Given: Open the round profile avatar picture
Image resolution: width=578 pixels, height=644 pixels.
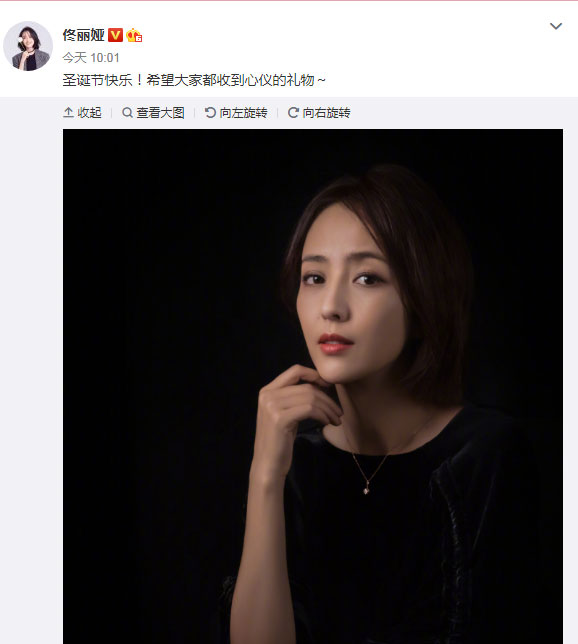Looking at the screenshot, I should (28, 46).
